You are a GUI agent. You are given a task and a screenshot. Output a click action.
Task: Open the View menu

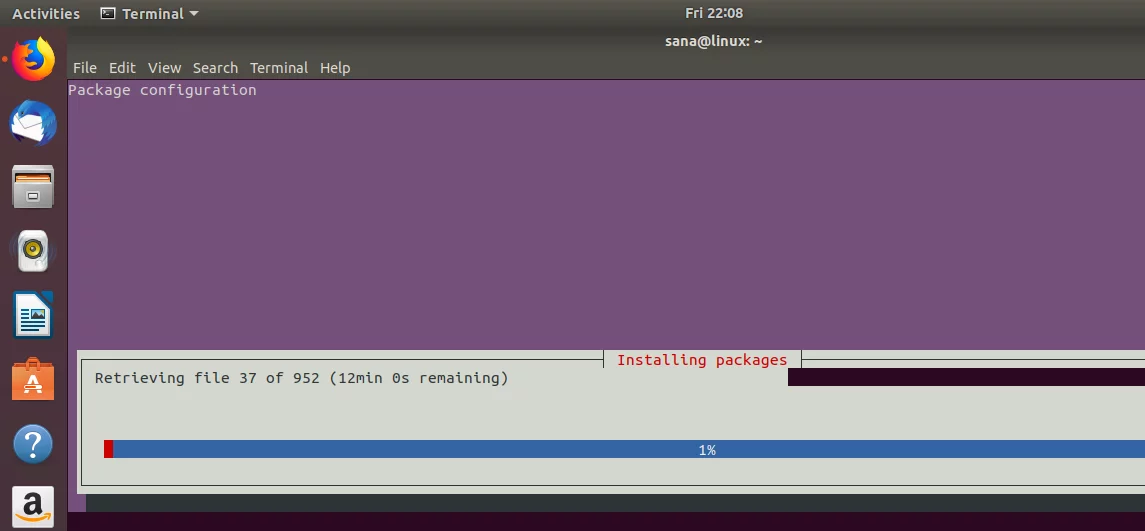coord(164,68)
